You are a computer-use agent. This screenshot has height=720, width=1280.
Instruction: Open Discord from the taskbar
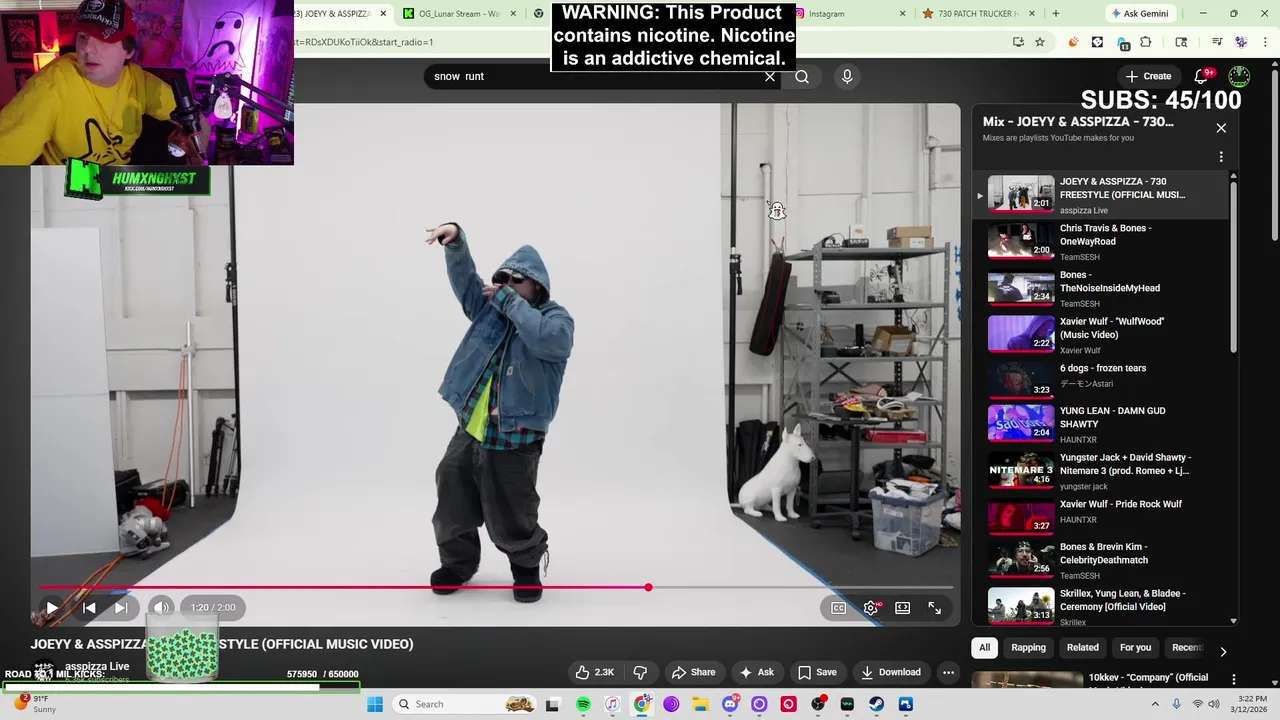pyautogui.click(x=730, y=704)
